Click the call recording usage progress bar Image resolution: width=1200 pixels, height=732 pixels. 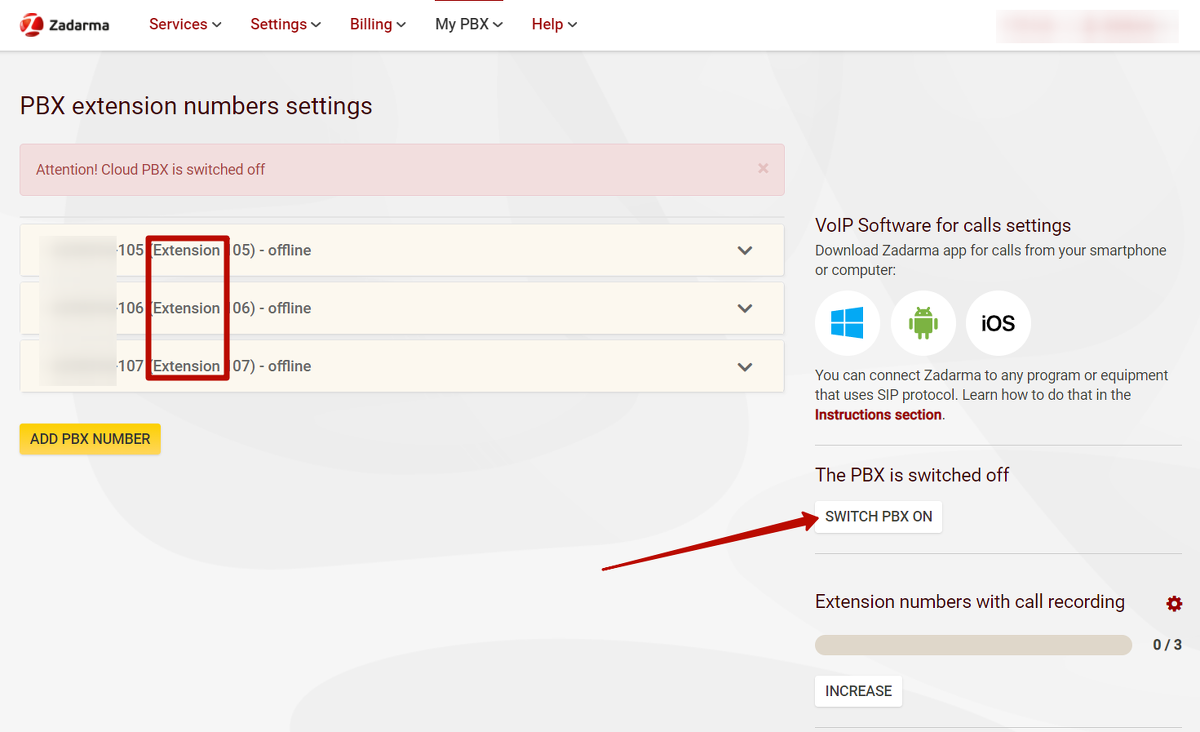[973, 645]
